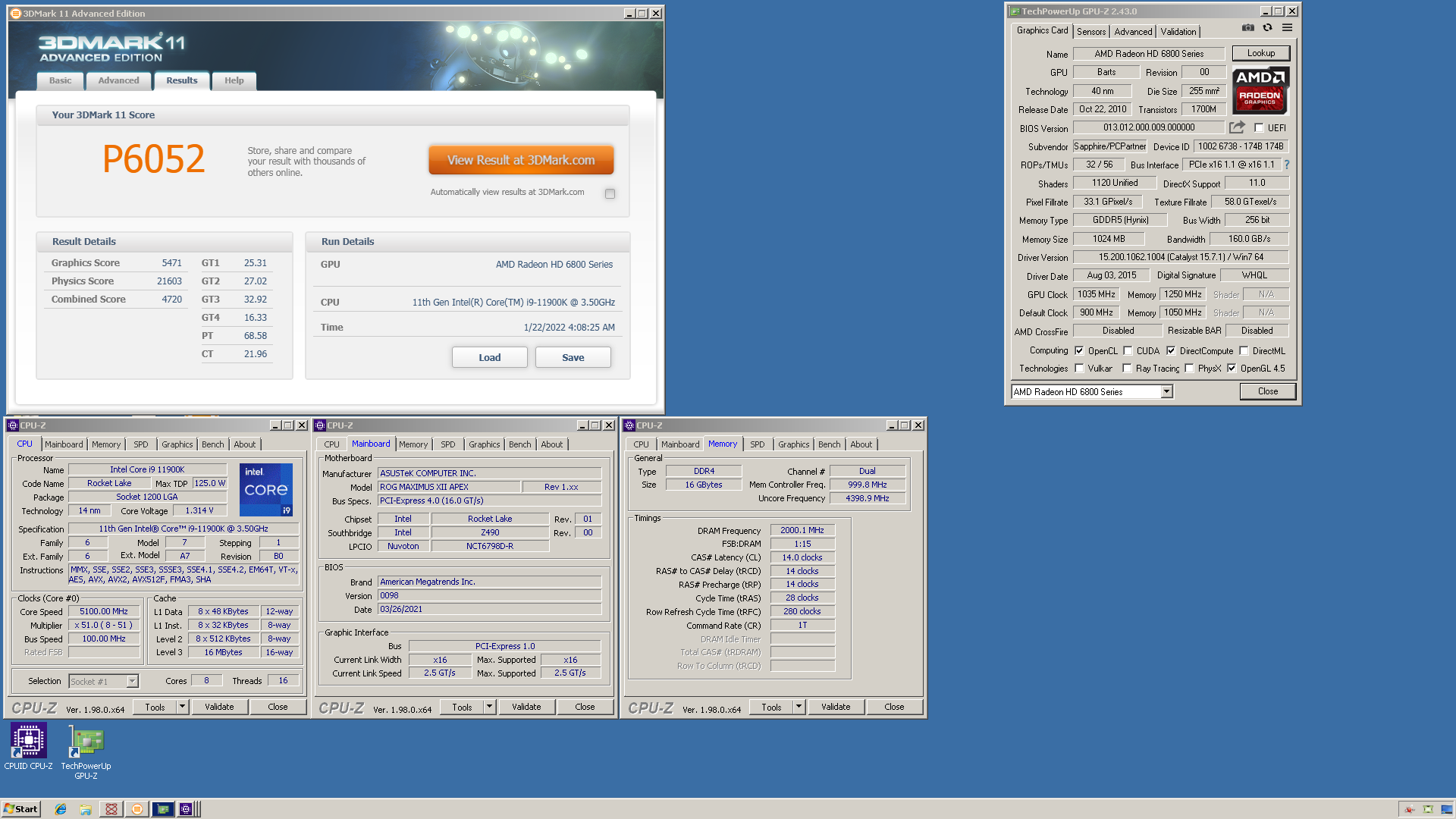
Task: Toggle the CUDA checkbox
Action: 1128,351
